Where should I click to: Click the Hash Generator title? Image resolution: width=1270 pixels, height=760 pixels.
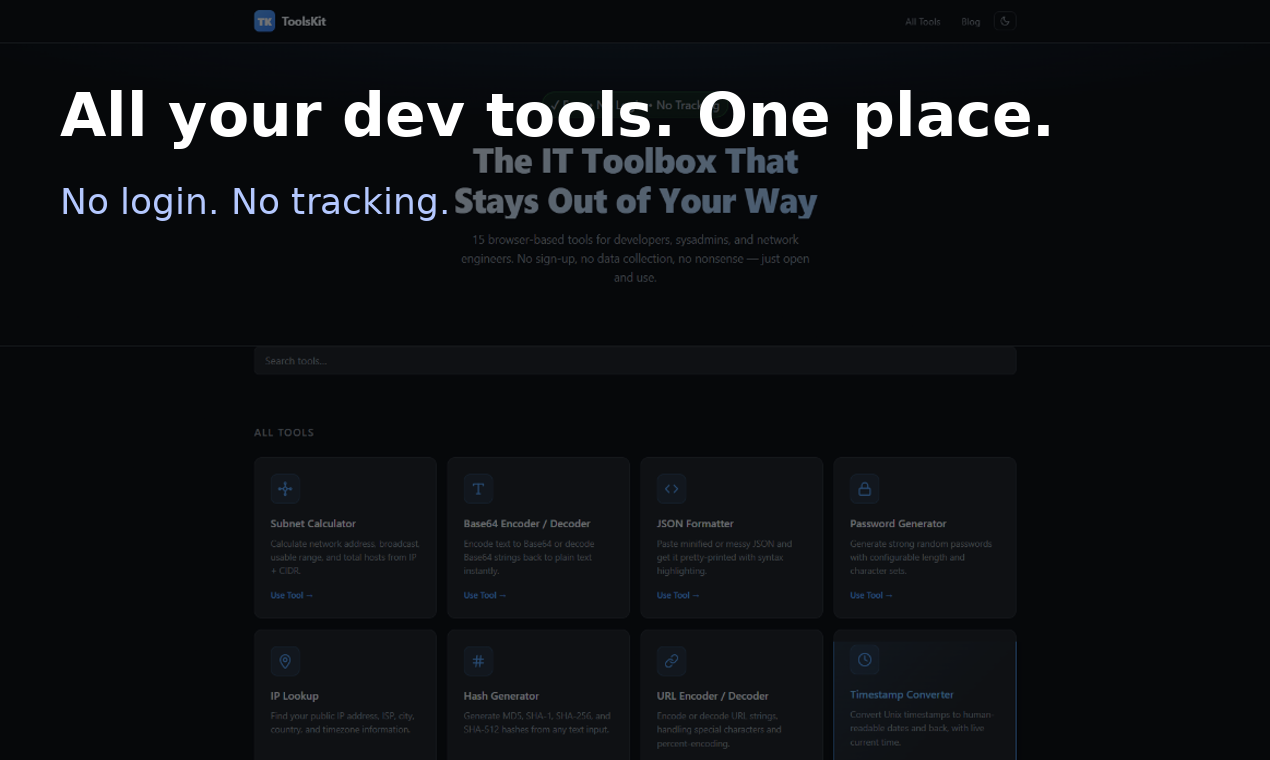pyautogui.click(x=501, y=695)
